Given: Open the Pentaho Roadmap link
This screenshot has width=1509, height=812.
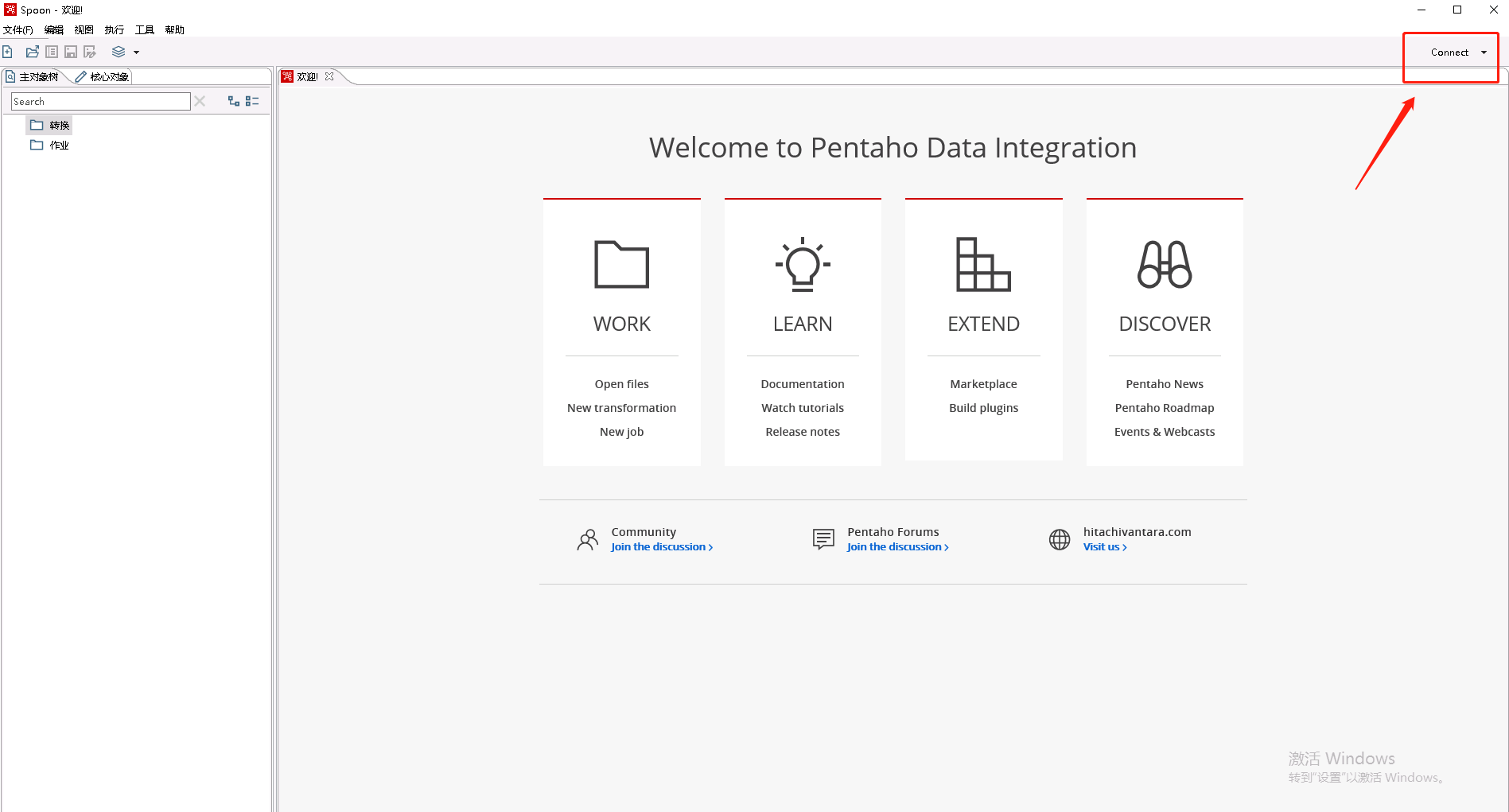Looking at the screenshot, I should tap(1165, 408).
